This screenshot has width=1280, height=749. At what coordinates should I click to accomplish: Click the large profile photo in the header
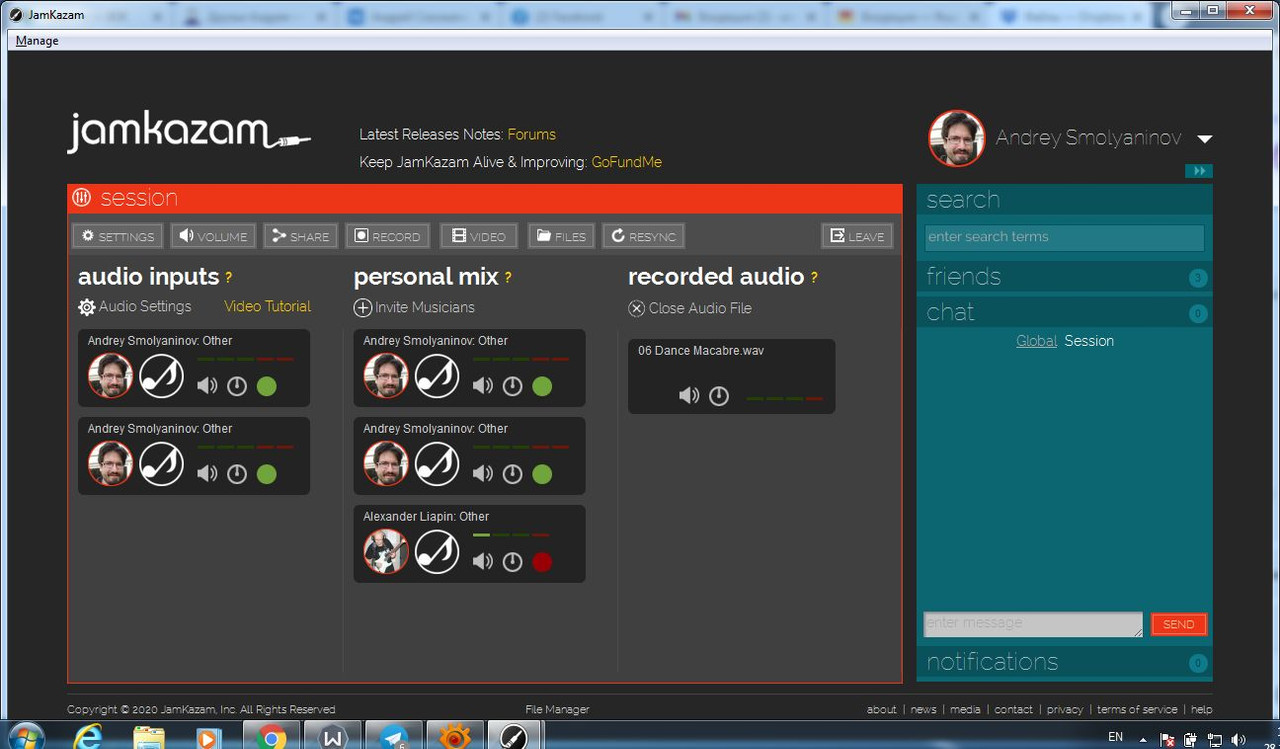(957, 138)
